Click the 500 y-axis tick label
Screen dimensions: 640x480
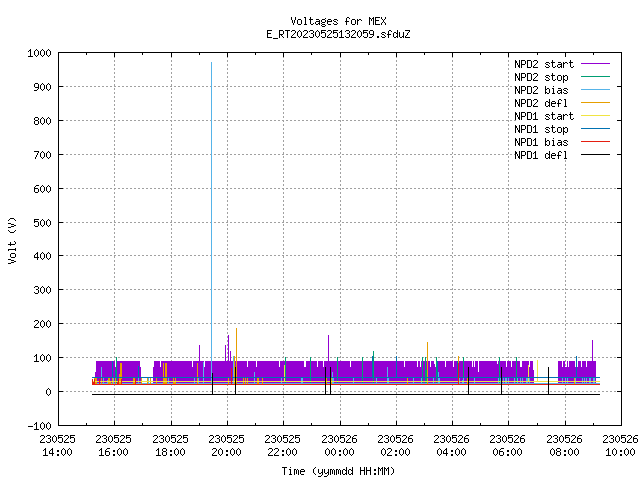point(42,223)
